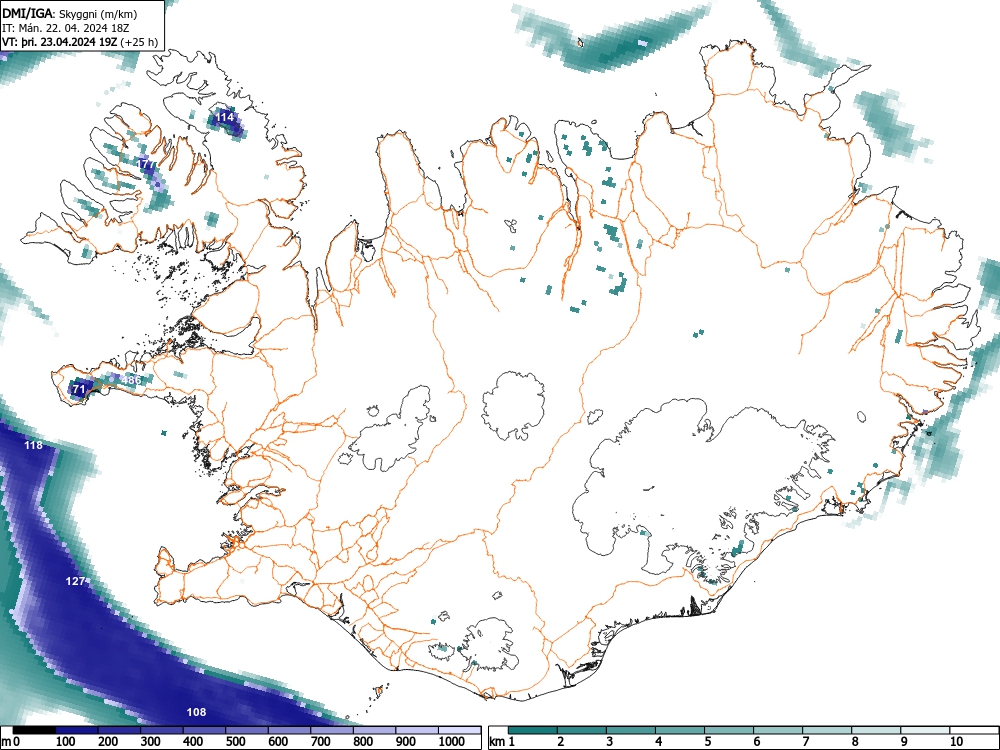This screenshot has width=1000, height=750.
Task: Click the '2' label on the kilometer scale
Action: pyautogui.click(x=561, y=741)
